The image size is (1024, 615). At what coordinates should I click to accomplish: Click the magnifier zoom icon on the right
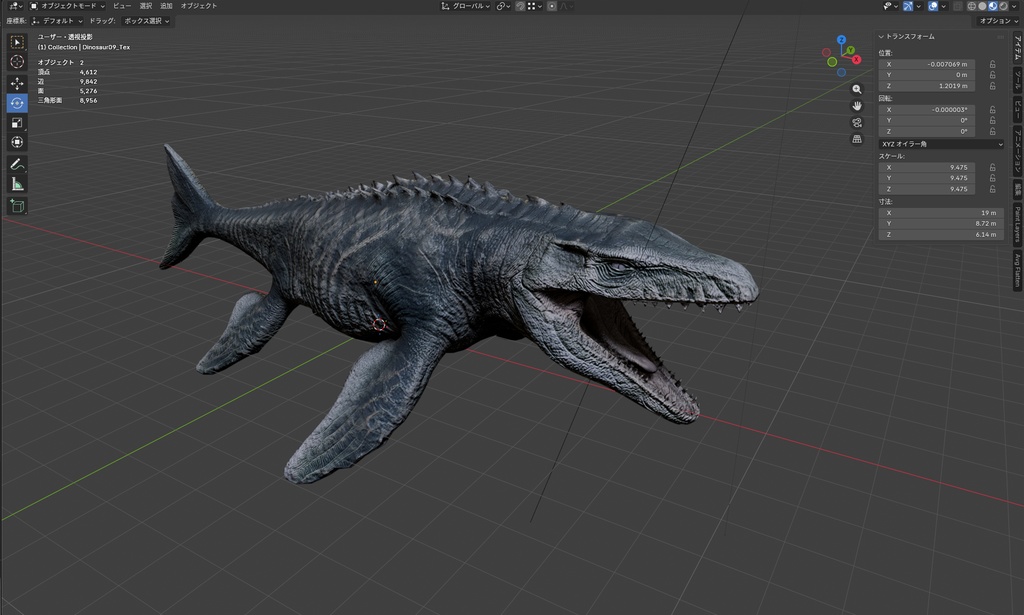pos(857,89)
